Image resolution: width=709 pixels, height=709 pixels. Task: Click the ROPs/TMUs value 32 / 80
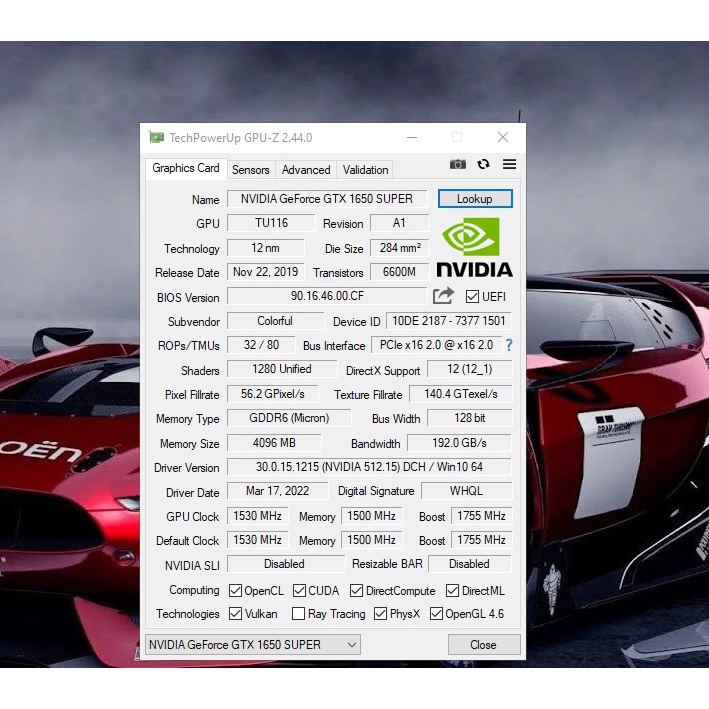[261, 345]
